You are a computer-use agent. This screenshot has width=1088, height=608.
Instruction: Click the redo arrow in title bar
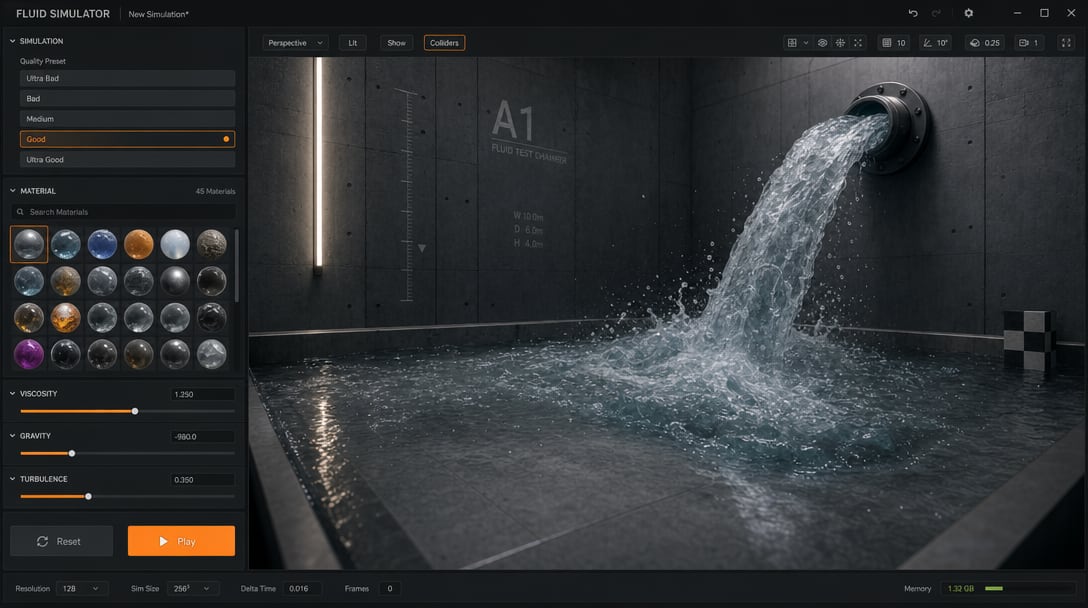tap(936, 13)
